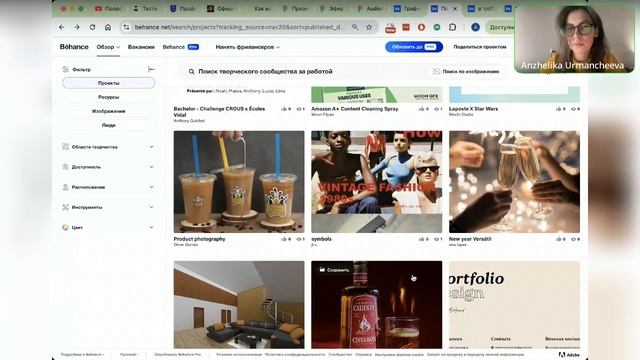Click the Подробнее о Behance footer link
Viewport: 640px width, 360px height.
(82, 355)
